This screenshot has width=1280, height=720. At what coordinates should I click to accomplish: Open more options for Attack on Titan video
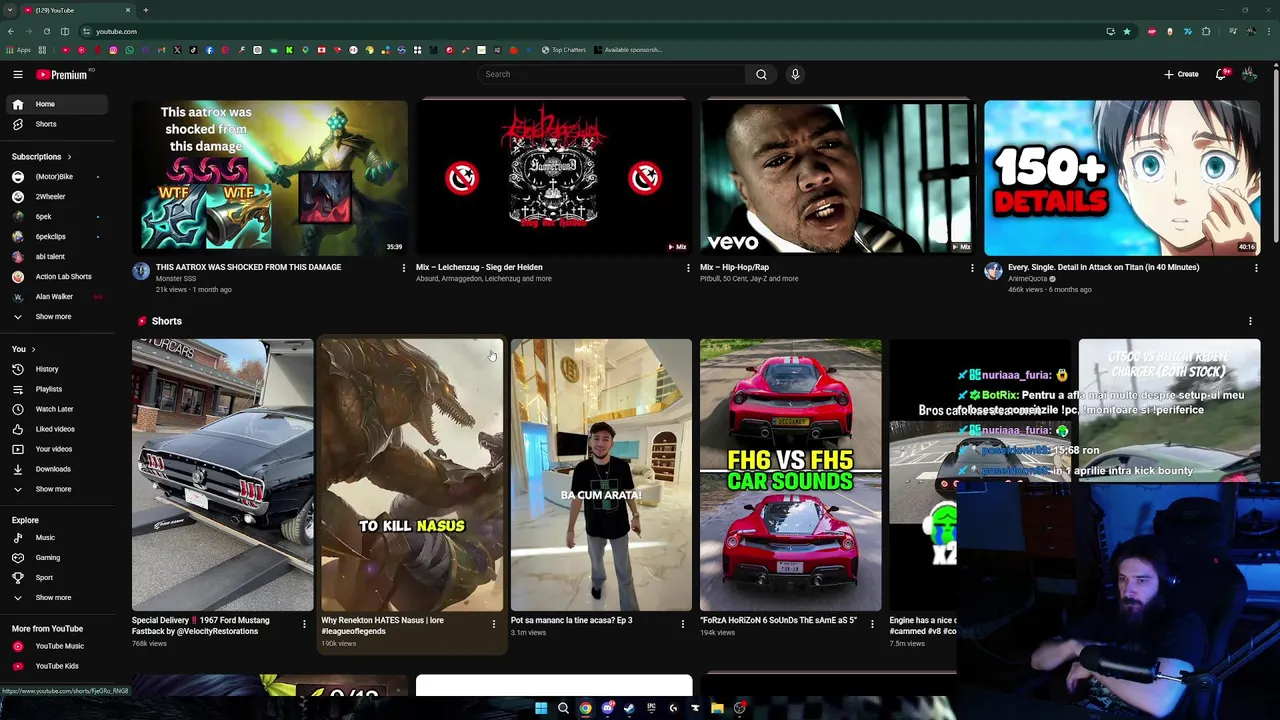[x=1256, y=268]
